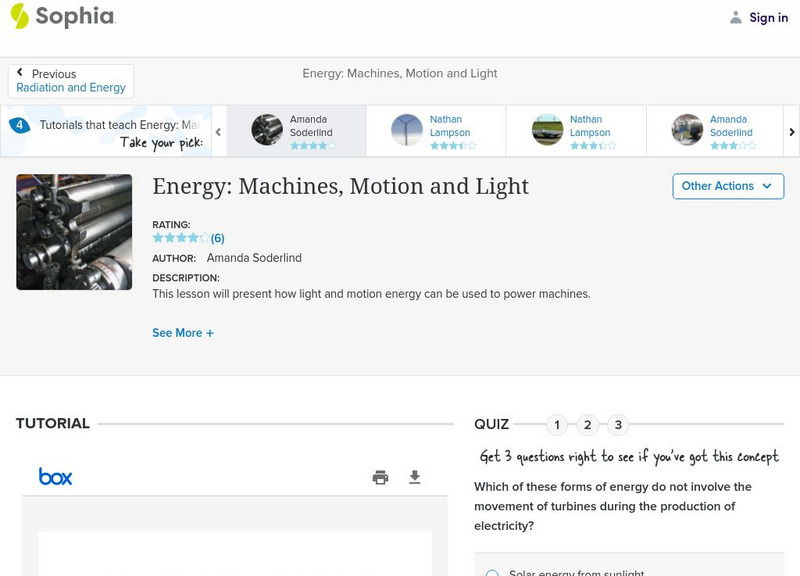800x576 pixels.
Task: Click the Box logo in the tutorial viewer
Action: tap(56, 477)
